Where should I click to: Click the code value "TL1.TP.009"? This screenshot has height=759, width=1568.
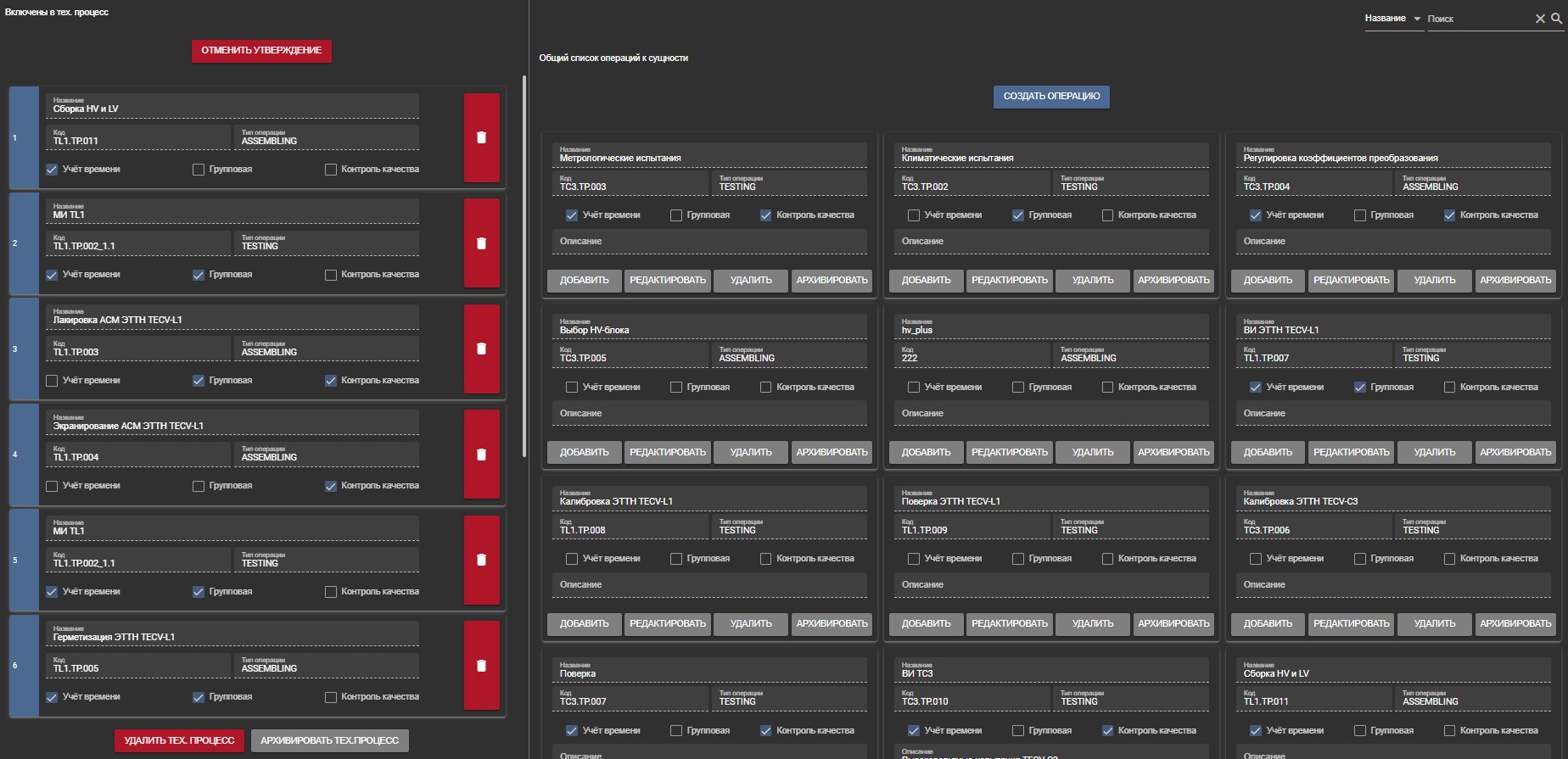[924, 531]
